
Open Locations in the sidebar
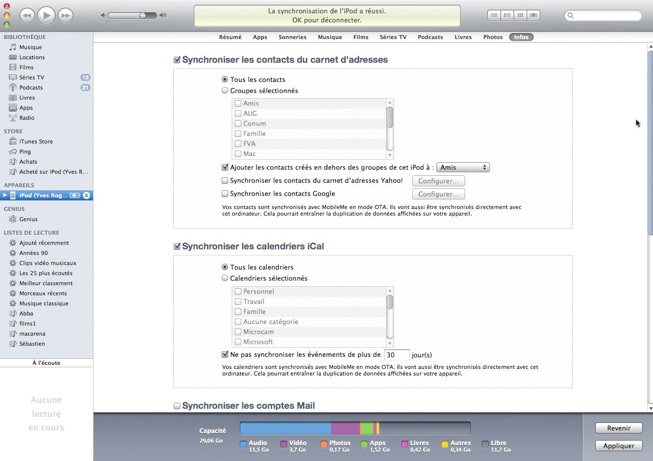coord(32,57)
